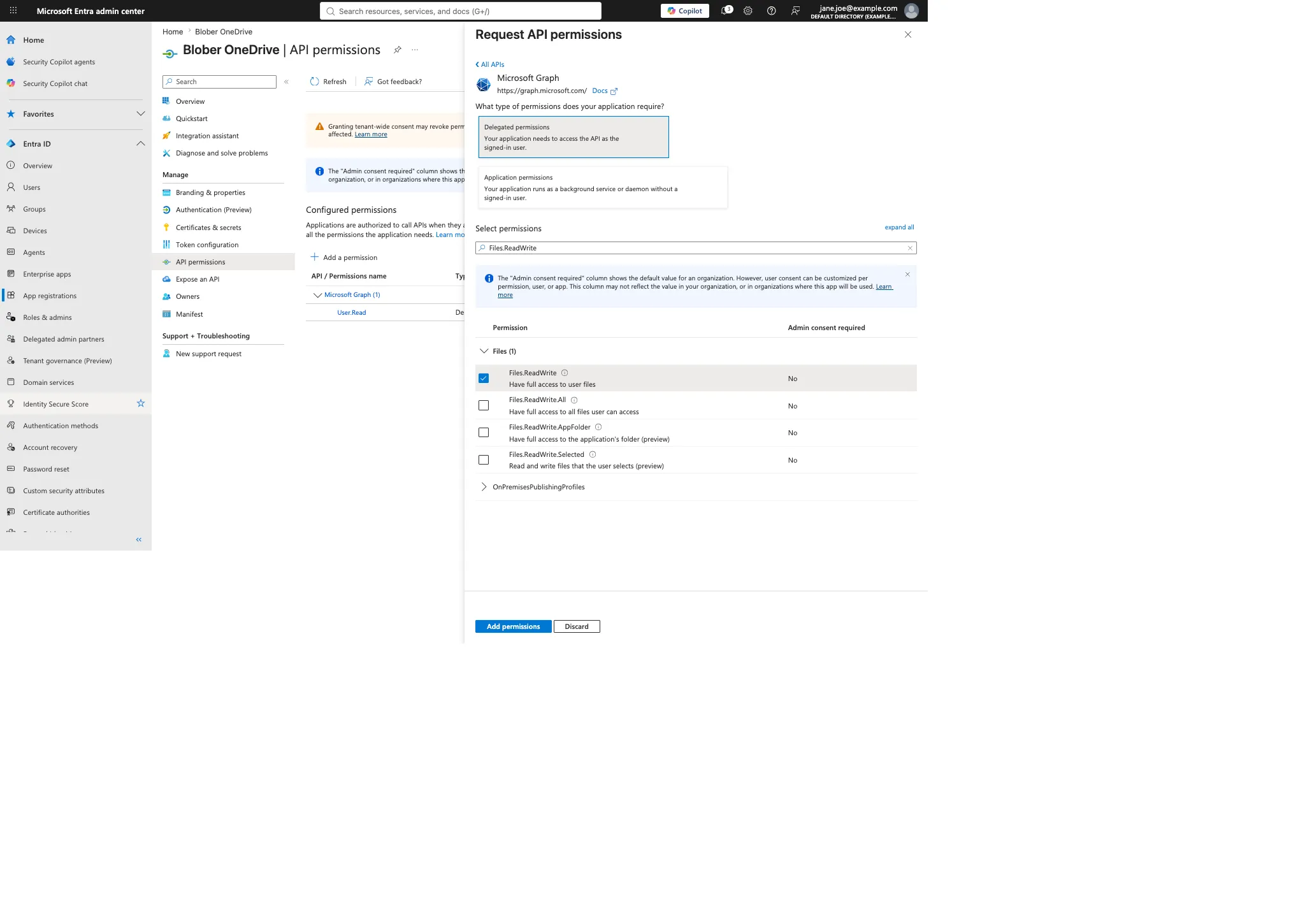This screenshot has height=924, width=1305.
Task: Expand the Favorites section
Action: tap(141, 114)
